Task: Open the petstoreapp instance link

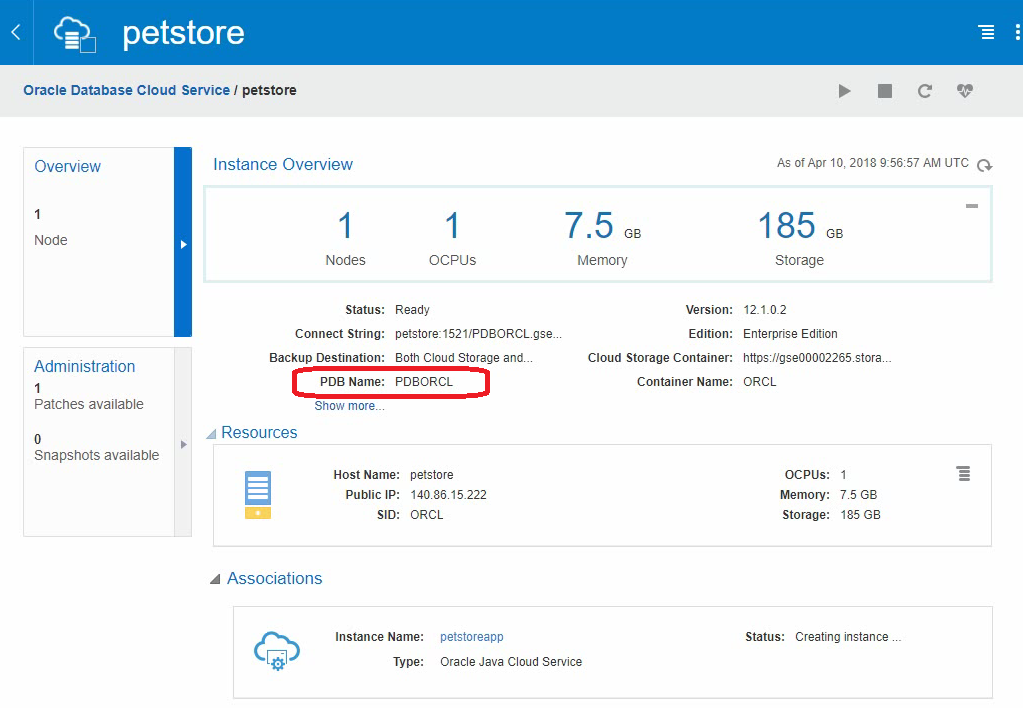Action: tap(472, 637)
